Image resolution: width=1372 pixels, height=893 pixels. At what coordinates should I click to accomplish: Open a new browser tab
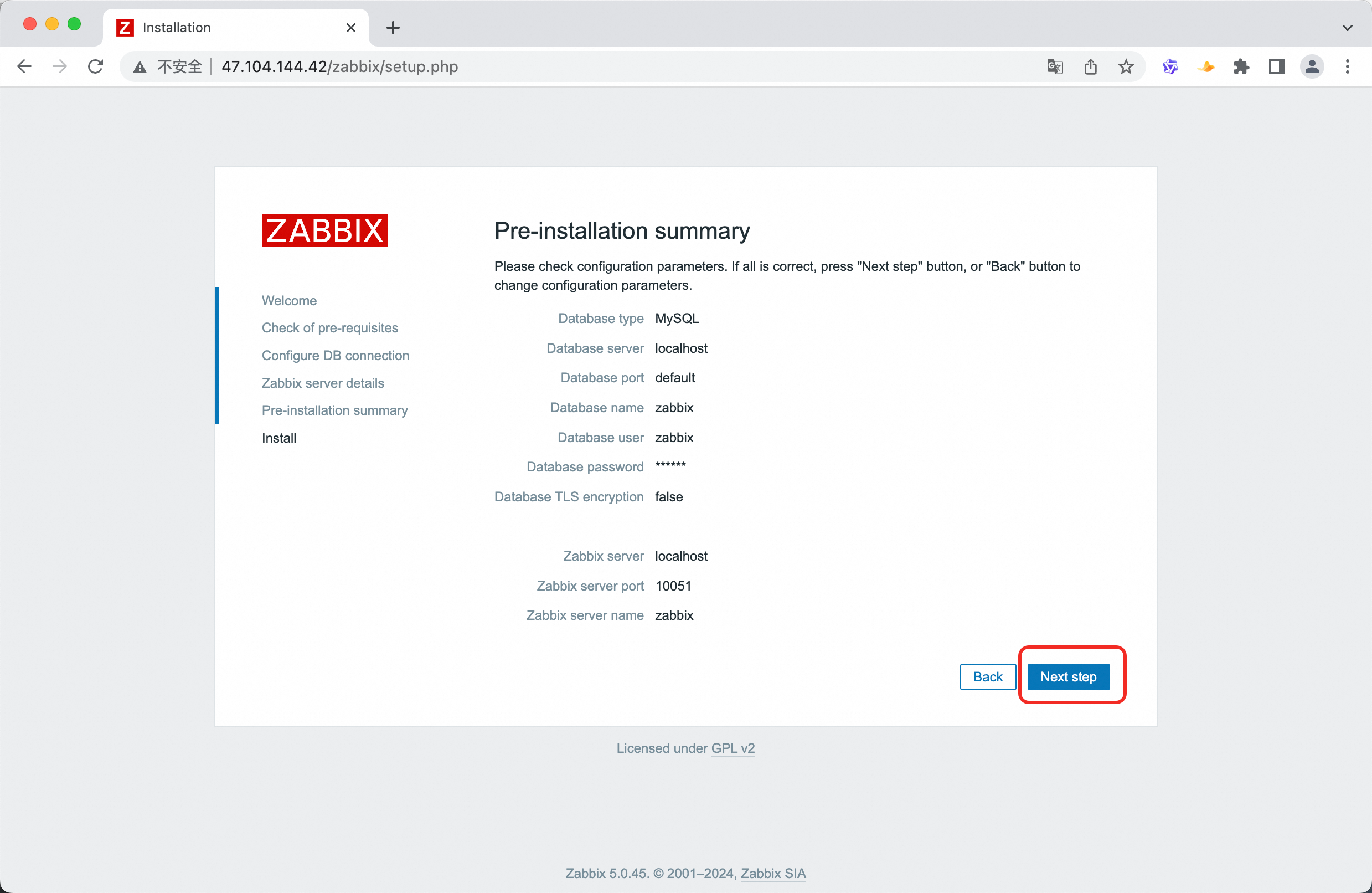[x=393, y=27]
